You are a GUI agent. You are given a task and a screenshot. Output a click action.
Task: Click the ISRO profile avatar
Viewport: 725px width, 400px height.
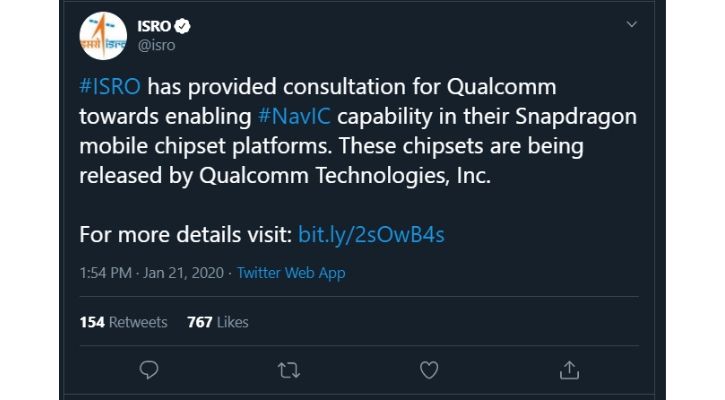pos(104,38)
